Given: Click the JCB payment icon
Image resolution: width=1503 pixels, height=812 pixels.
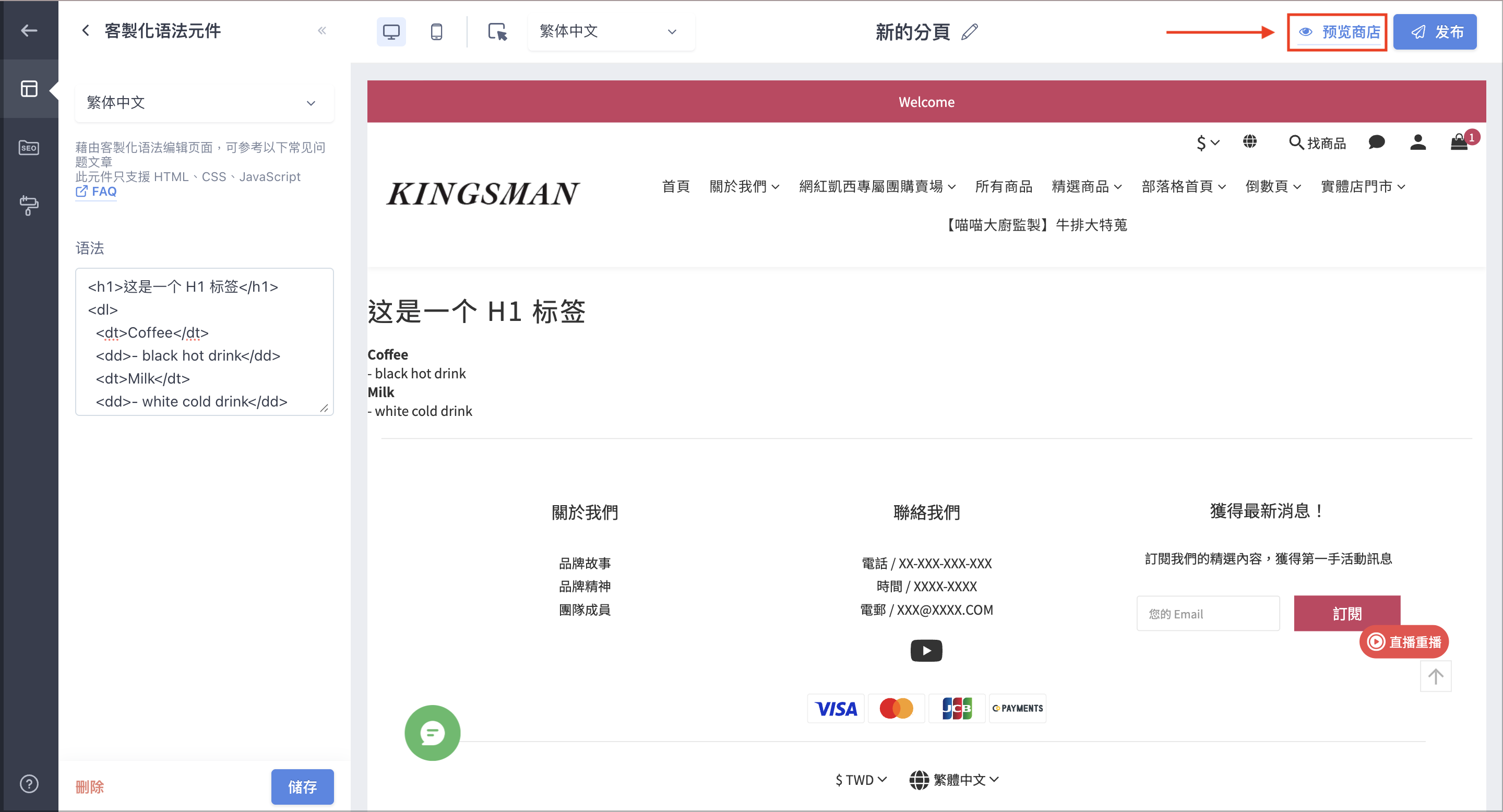Looking at the screenshot, I should tap(957, 709).
